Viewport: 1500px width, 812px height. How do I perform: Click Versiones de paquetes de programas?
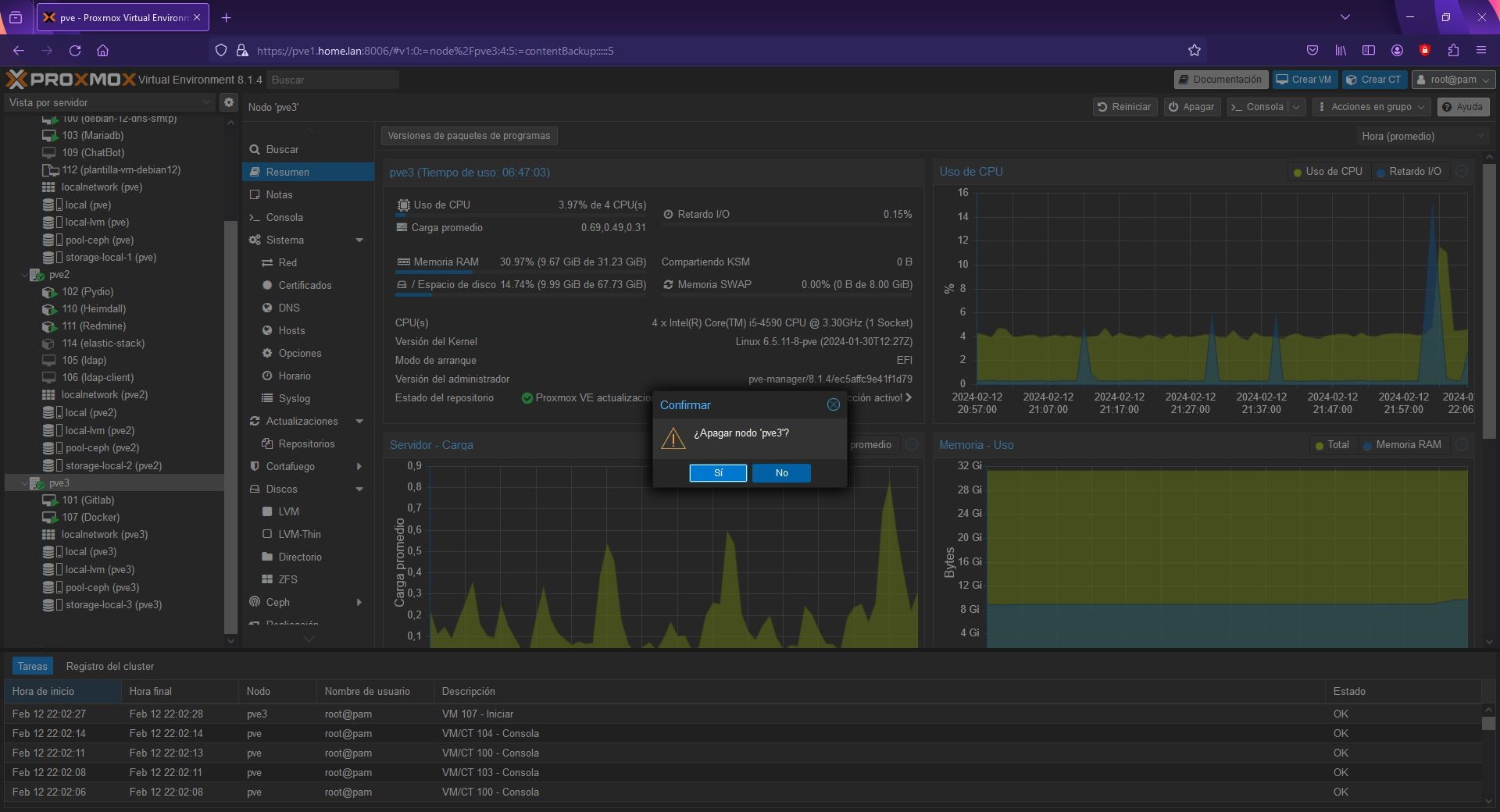tap(469, 136)
